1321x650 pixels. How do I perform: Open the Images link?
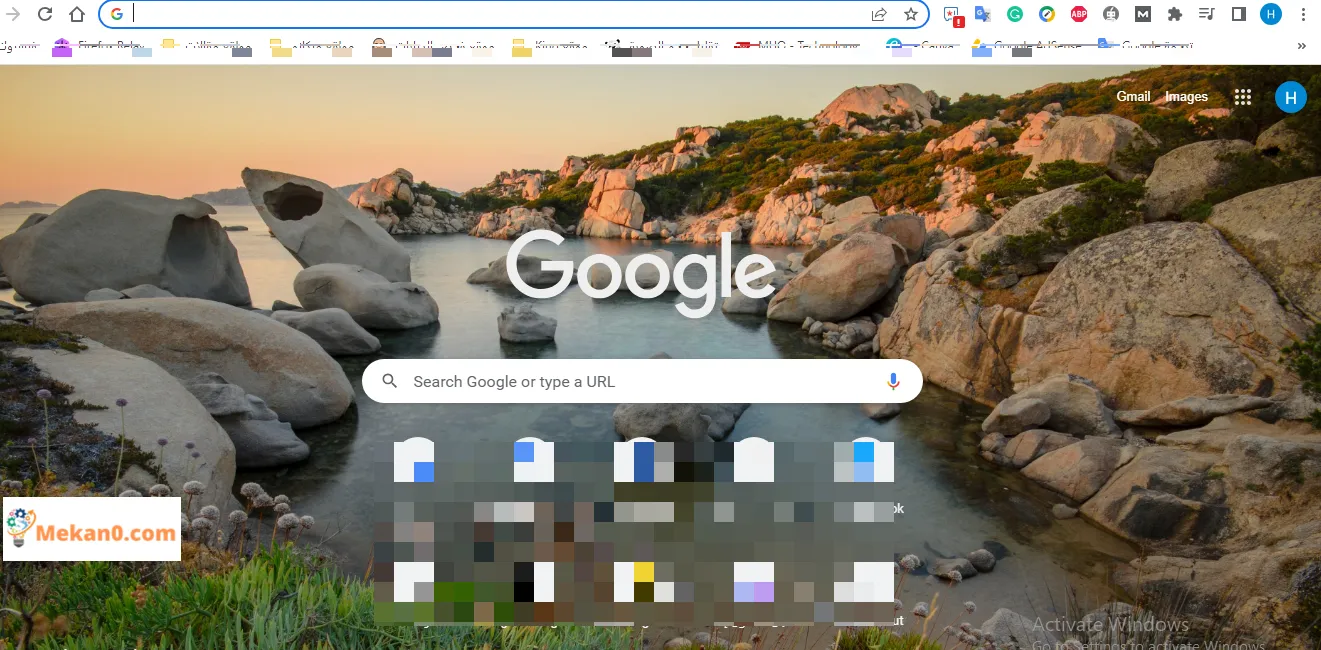pos(1186,96)
